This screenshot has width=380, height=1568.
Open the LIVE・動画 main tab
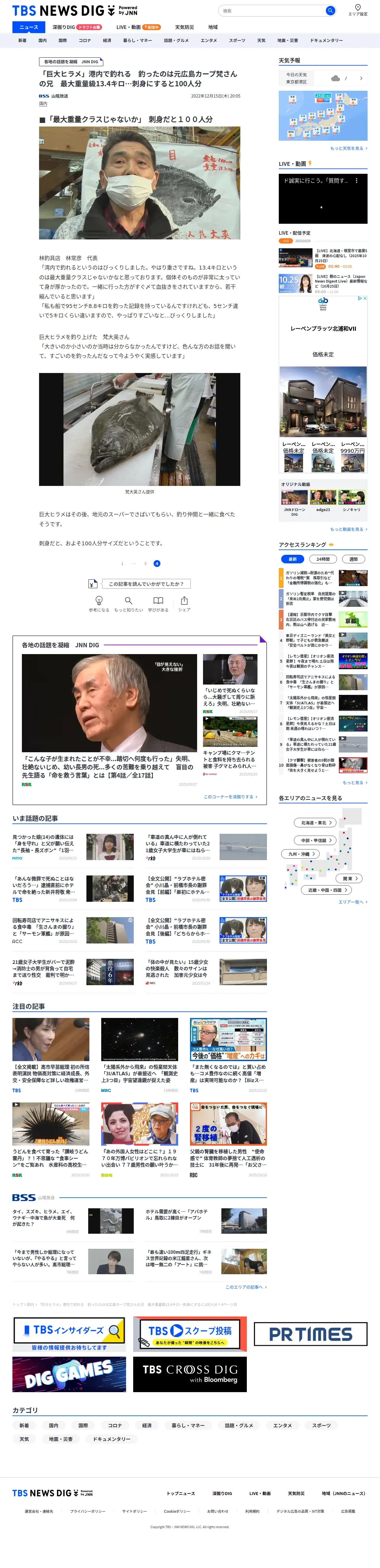click(x=139, y=27)
